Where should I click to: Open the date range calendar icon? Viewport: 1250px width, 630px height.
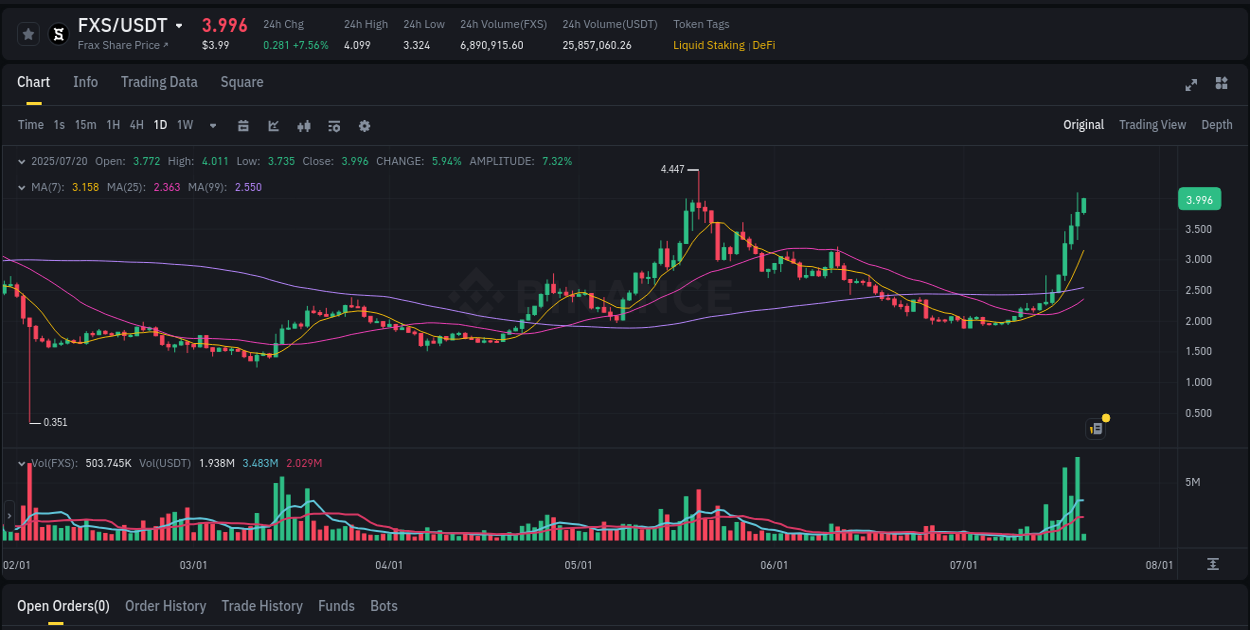coord(243,126)
